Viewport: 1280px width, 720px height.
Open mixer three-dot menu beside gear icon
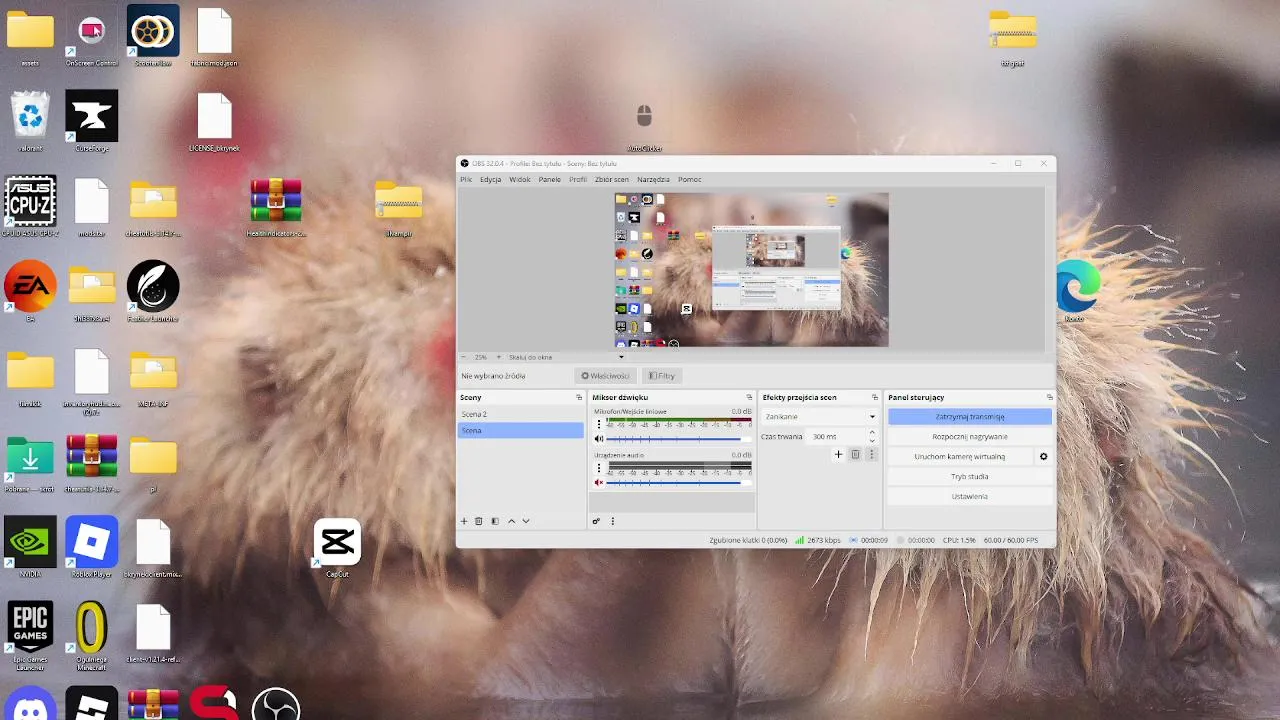[x=613, y=521]
